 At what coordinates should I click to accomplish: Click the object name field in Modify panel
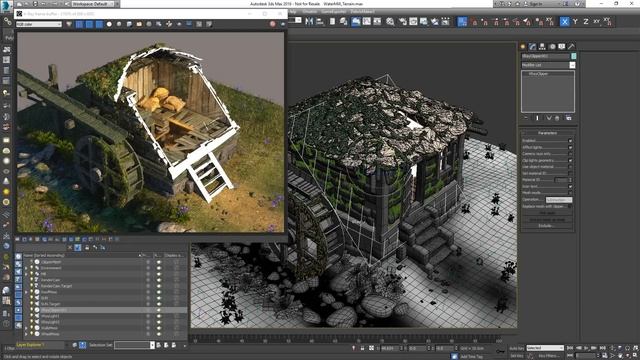[x=545, y=56]
